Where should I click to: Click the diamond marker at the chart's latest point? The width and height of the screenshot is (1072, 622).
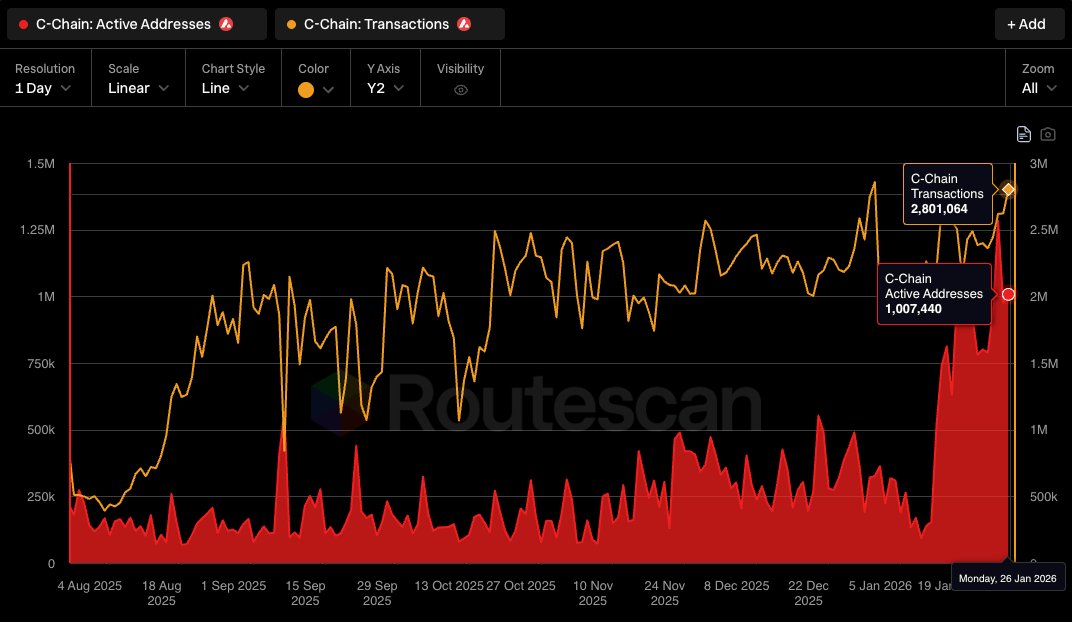coord(1008,188)
